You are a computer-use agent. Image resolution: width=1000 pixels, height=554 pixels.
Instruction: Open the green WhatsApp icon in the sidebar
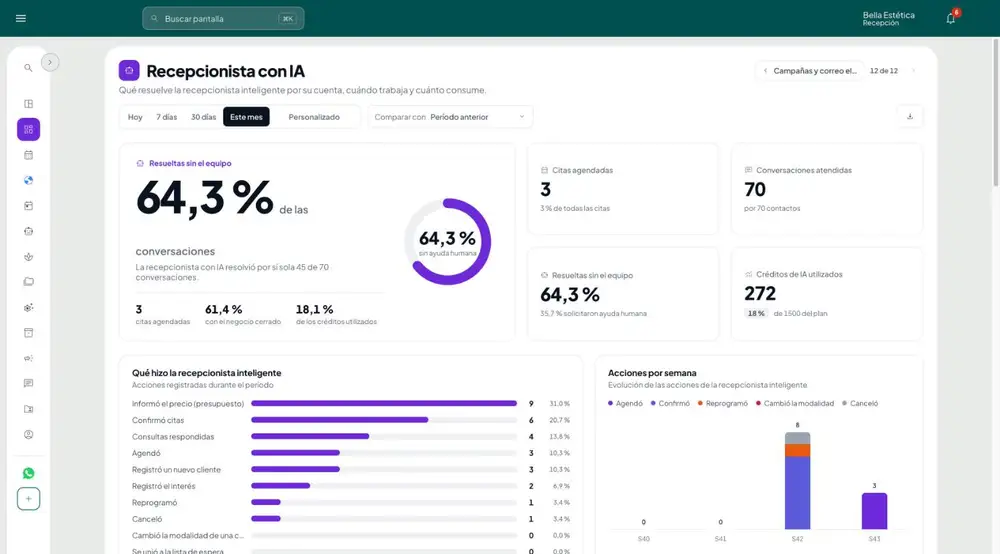click(x=28, y=473)
